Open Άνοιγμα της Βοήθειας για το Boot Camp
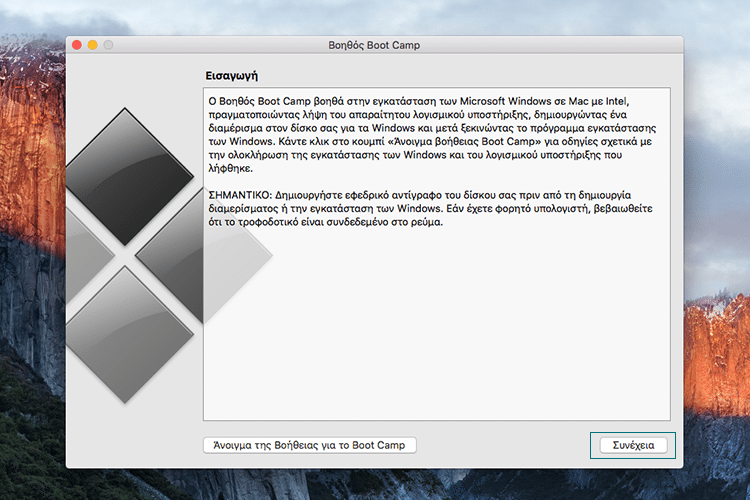Viewport: 750px width, 500px height. [x=309, y=445]
